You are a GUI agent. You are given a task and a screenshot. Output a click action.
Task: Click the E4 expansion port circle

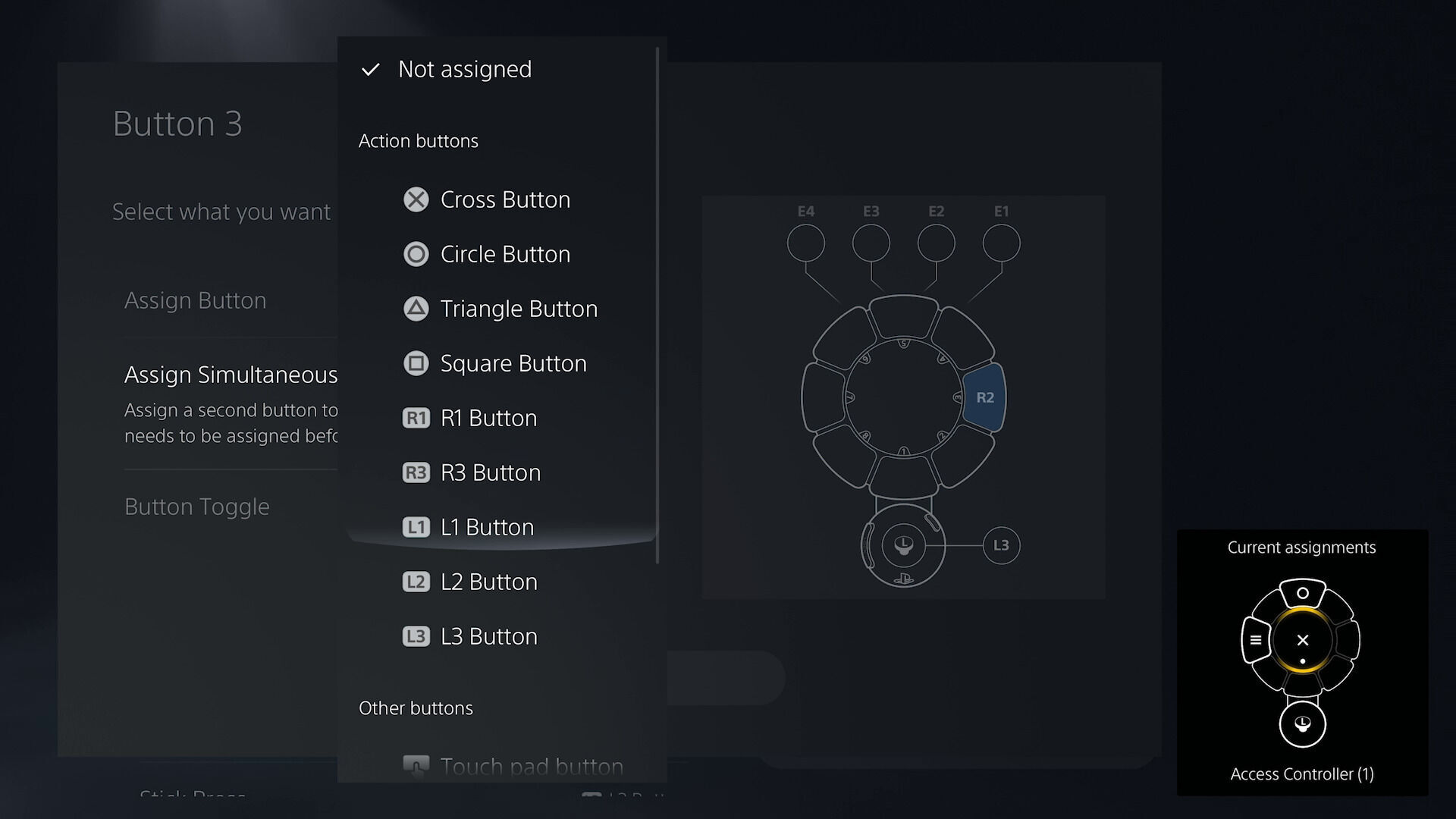[x=805, y=243]
